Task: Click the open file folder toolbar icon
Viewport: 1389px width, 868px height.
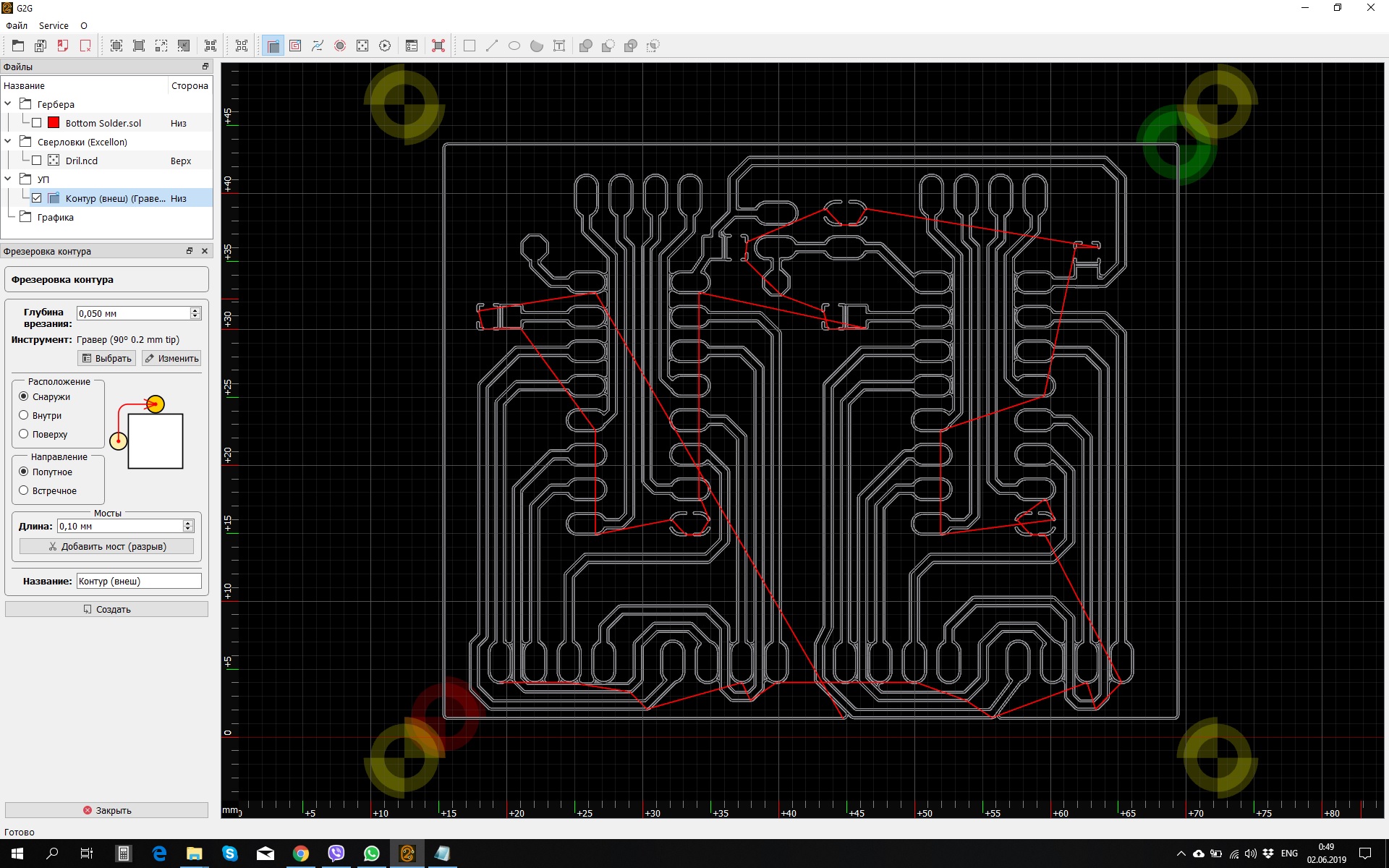Action: (18, 46)
